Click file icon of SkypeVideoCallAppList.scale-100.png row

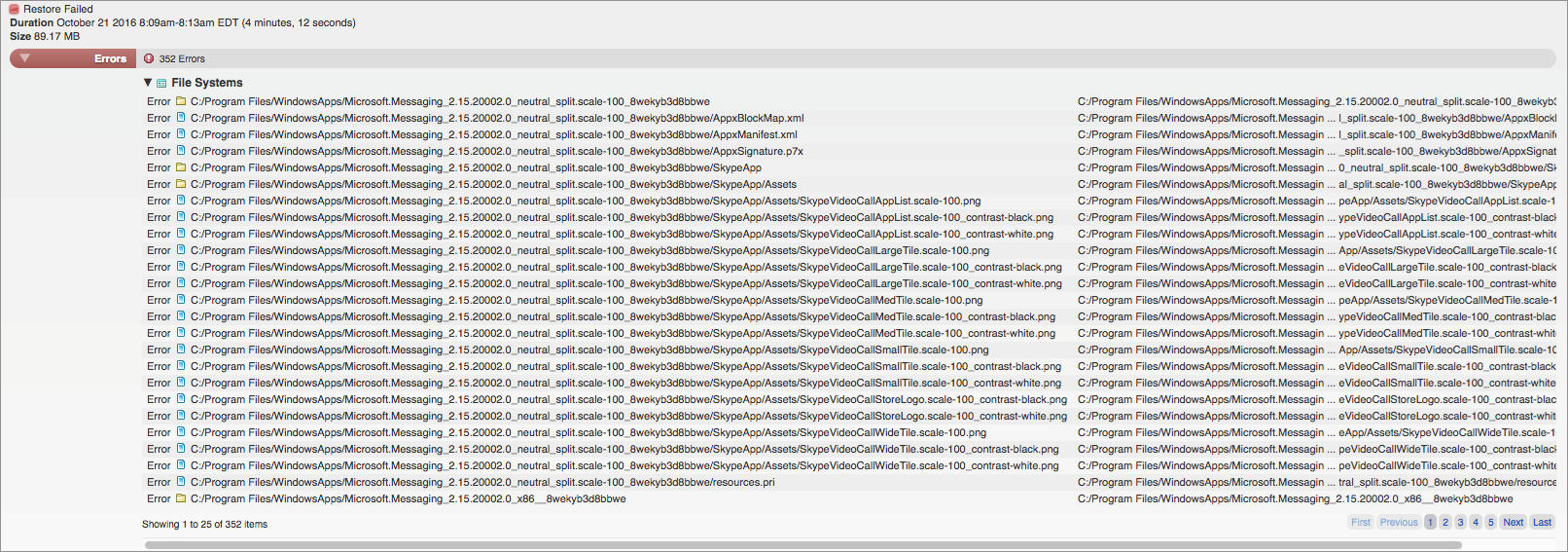tap(181, 201)
